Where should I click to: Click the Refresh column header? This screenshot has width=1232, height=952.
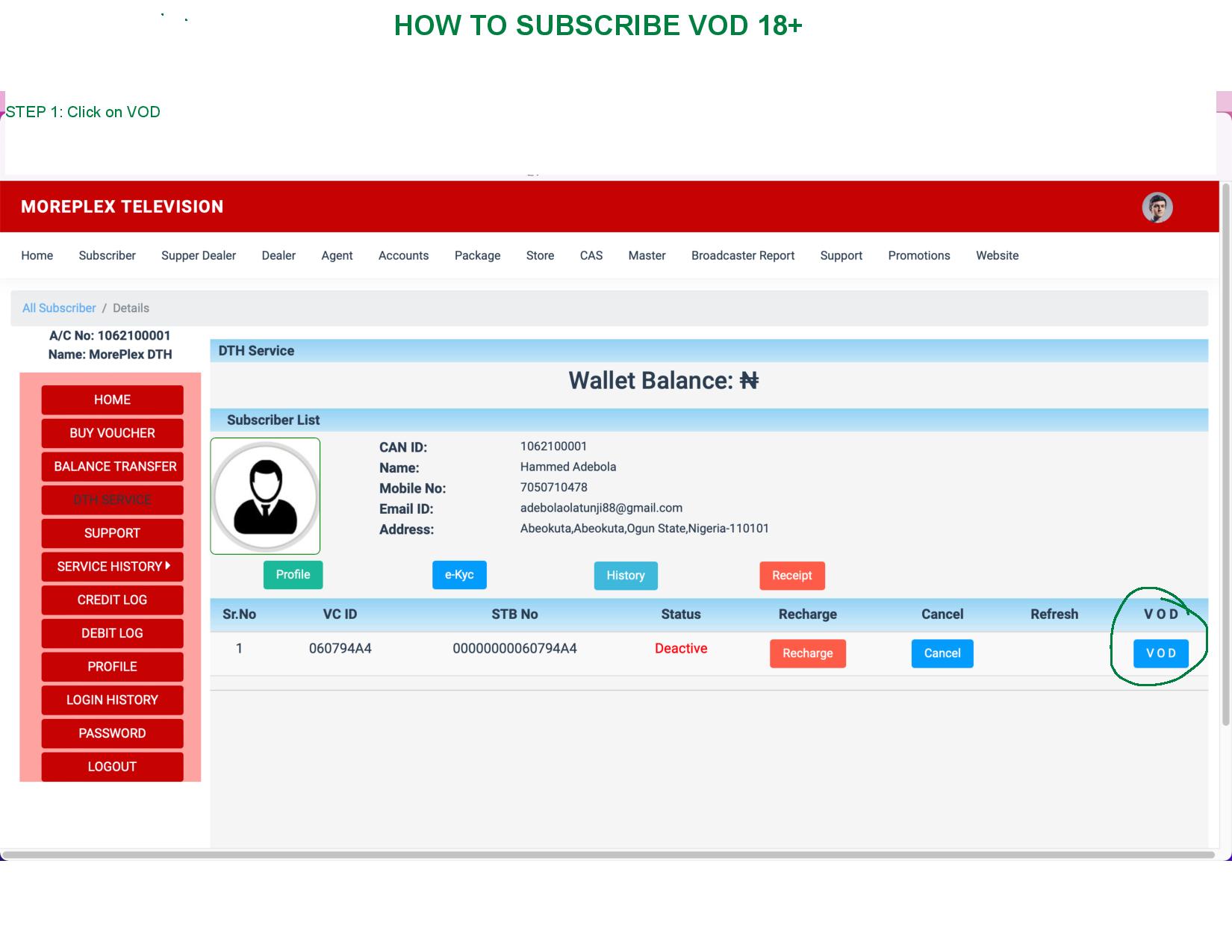tap(1054, 615)
